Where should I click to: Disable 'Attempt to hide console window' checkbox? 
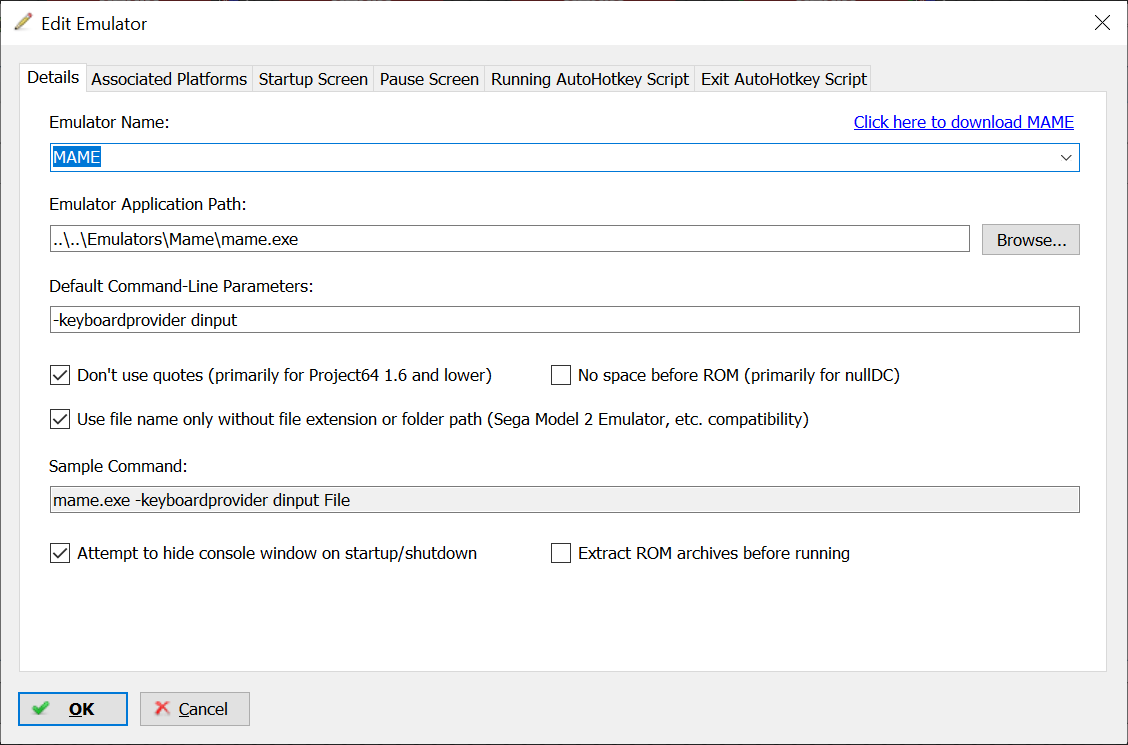point(60,553)
